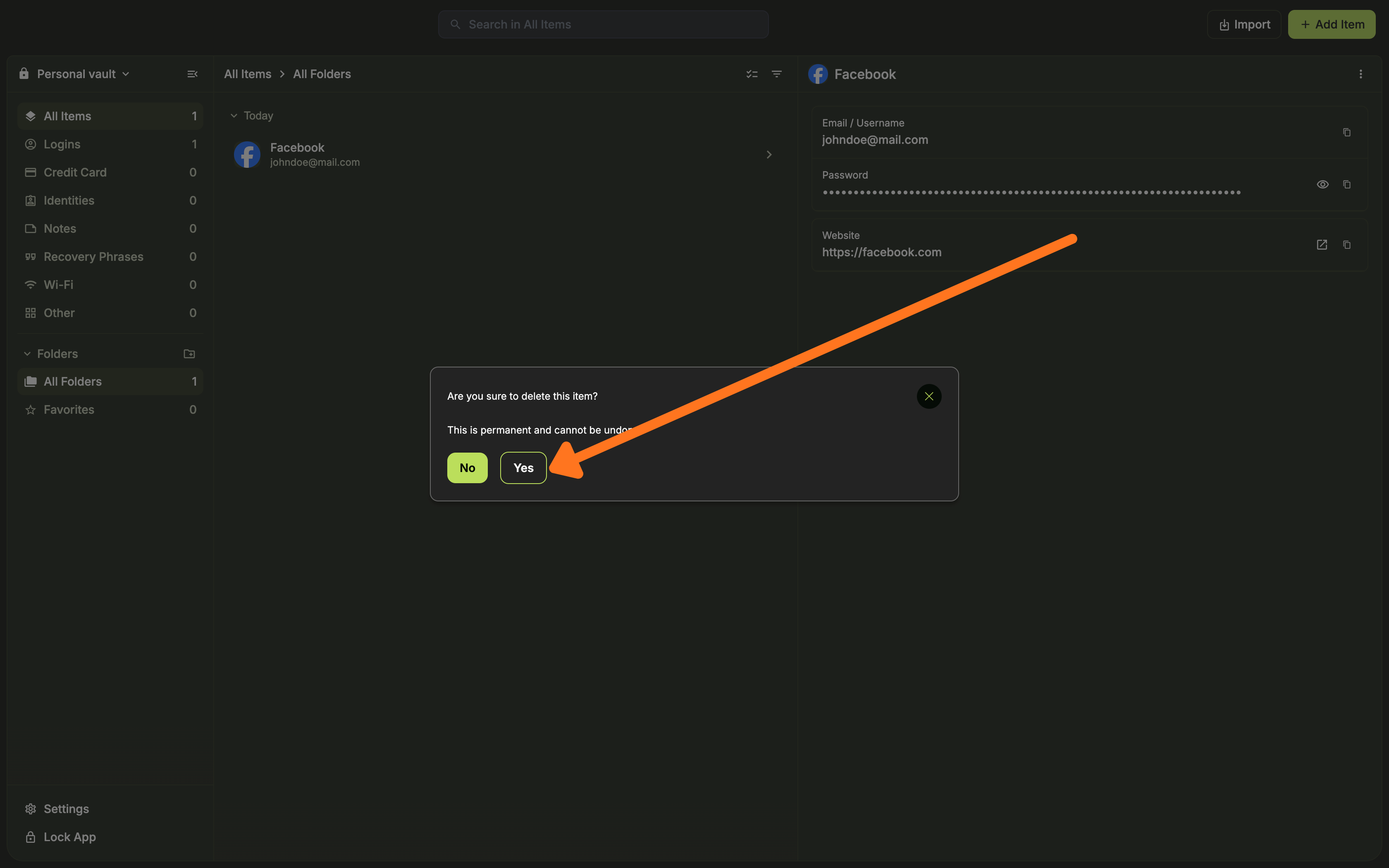
Task: Close the delete confirmation dialog
Action: coord(928,396)
